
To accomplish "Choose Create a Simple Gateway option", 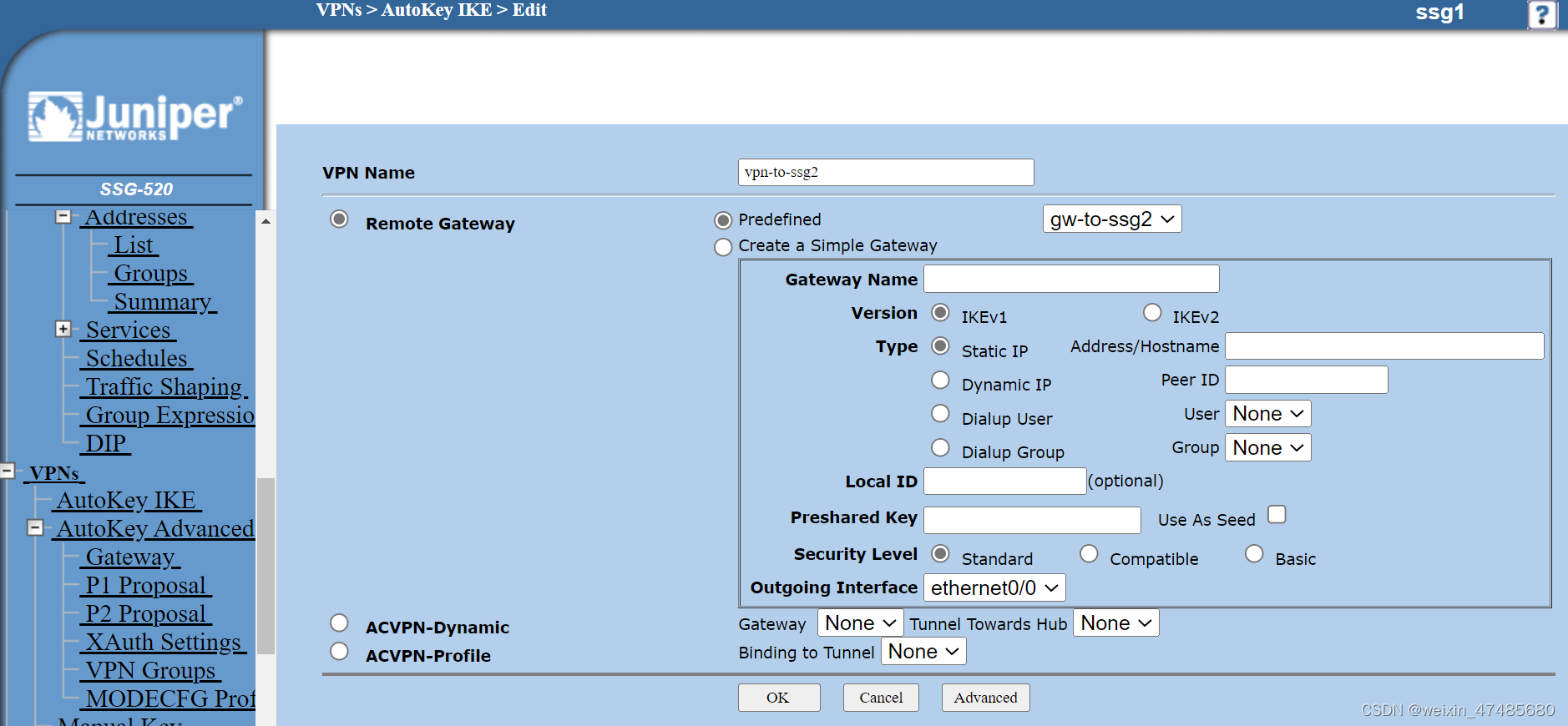I will (723, 247).
